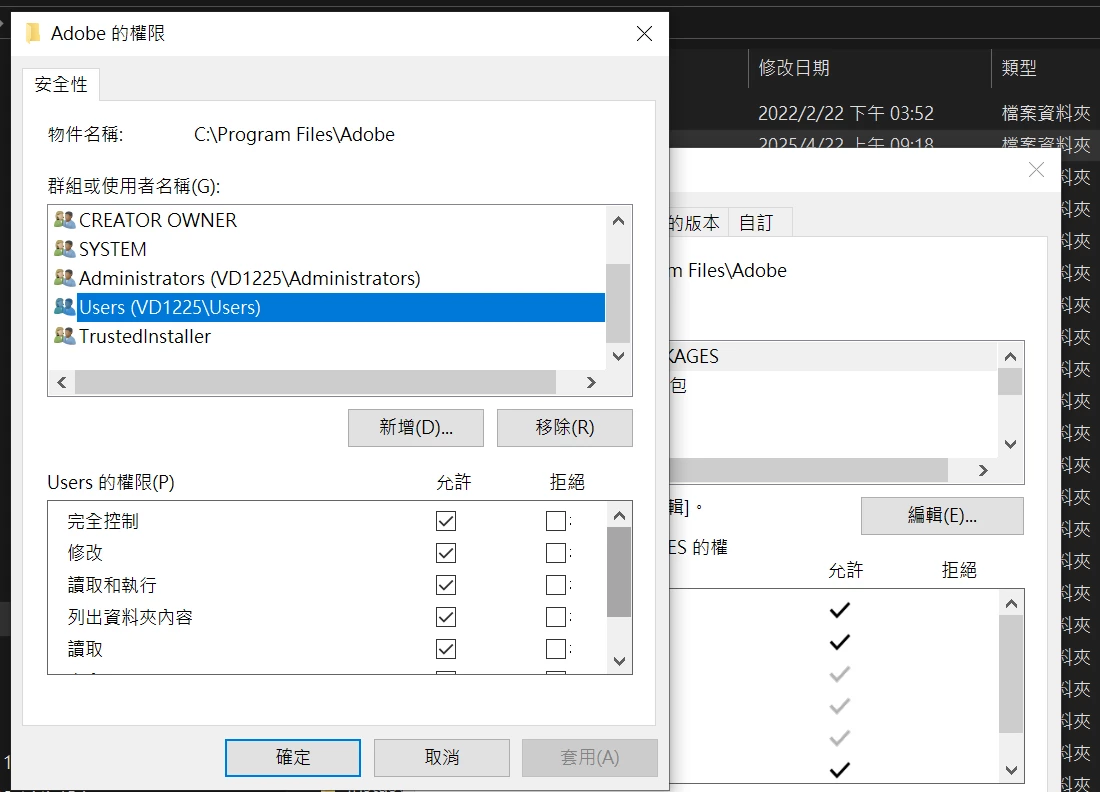Select Administrators (VD1225\Administrators) entry
This screenshot has height=792, width=1100.
point(250,278)
